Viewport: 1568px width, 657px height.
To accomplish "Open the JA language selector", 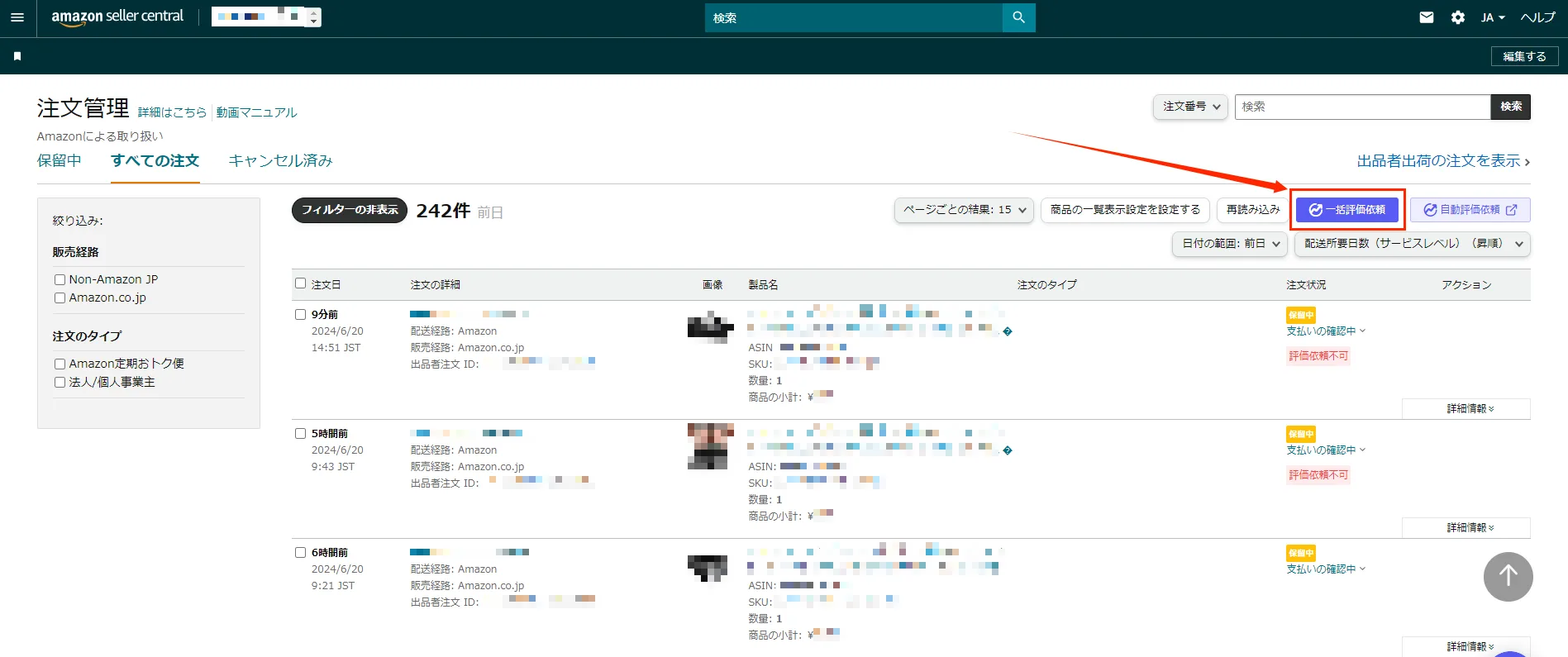I will point(1493,17).
